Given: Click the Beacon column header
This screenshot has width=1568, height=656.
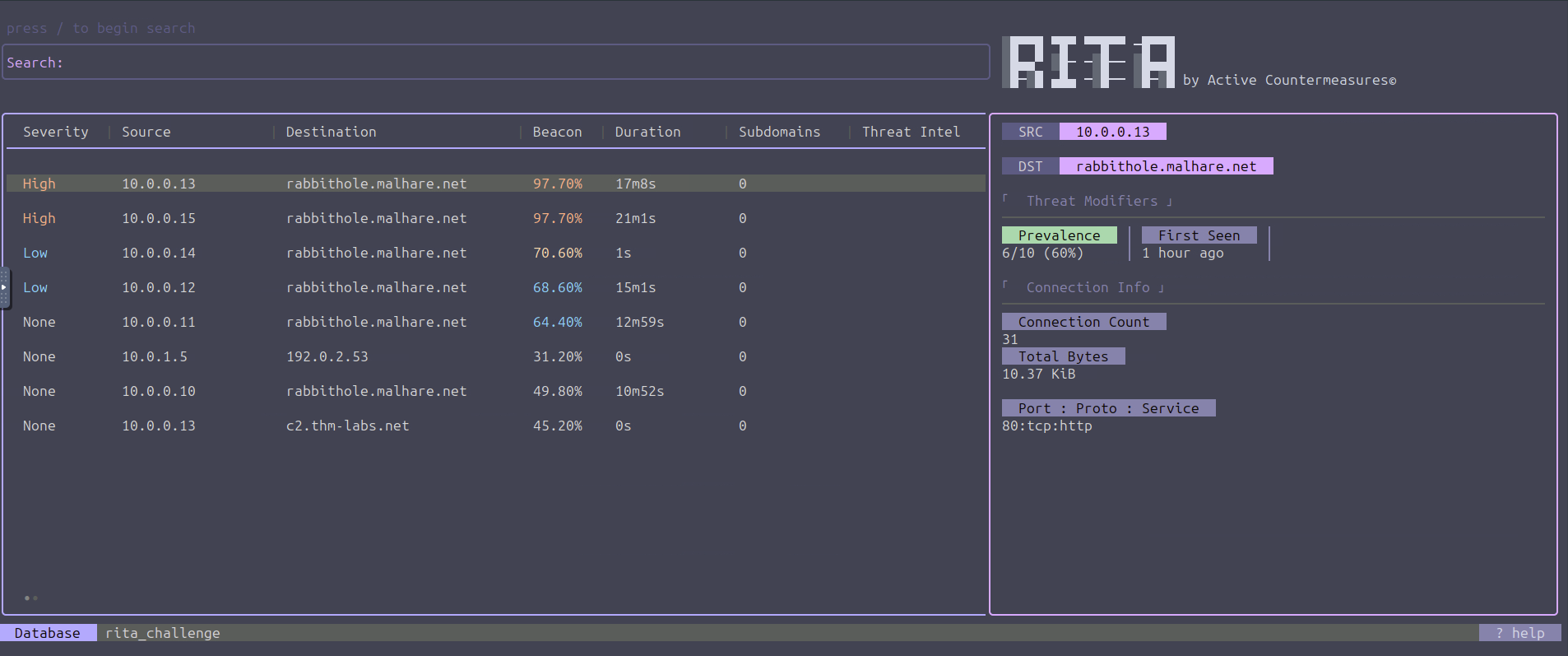Looking at the screenshot, I should [557, 132].
